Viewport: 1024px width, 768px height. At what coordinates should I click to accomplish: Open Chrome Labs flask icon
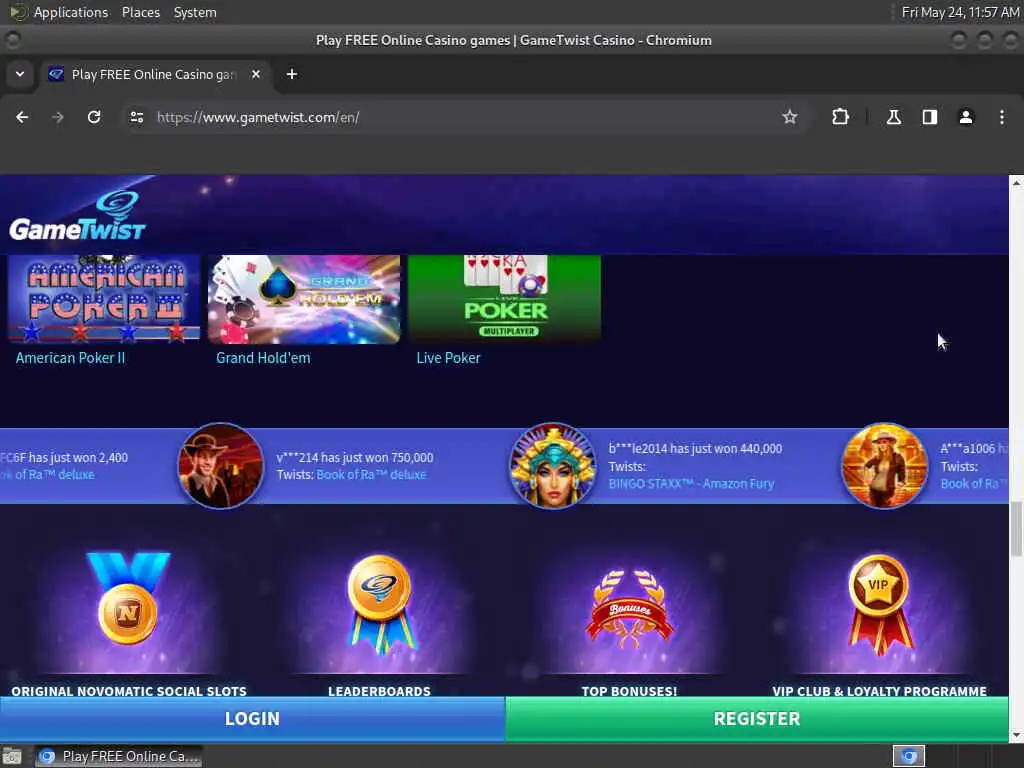(x=893, y=117)
